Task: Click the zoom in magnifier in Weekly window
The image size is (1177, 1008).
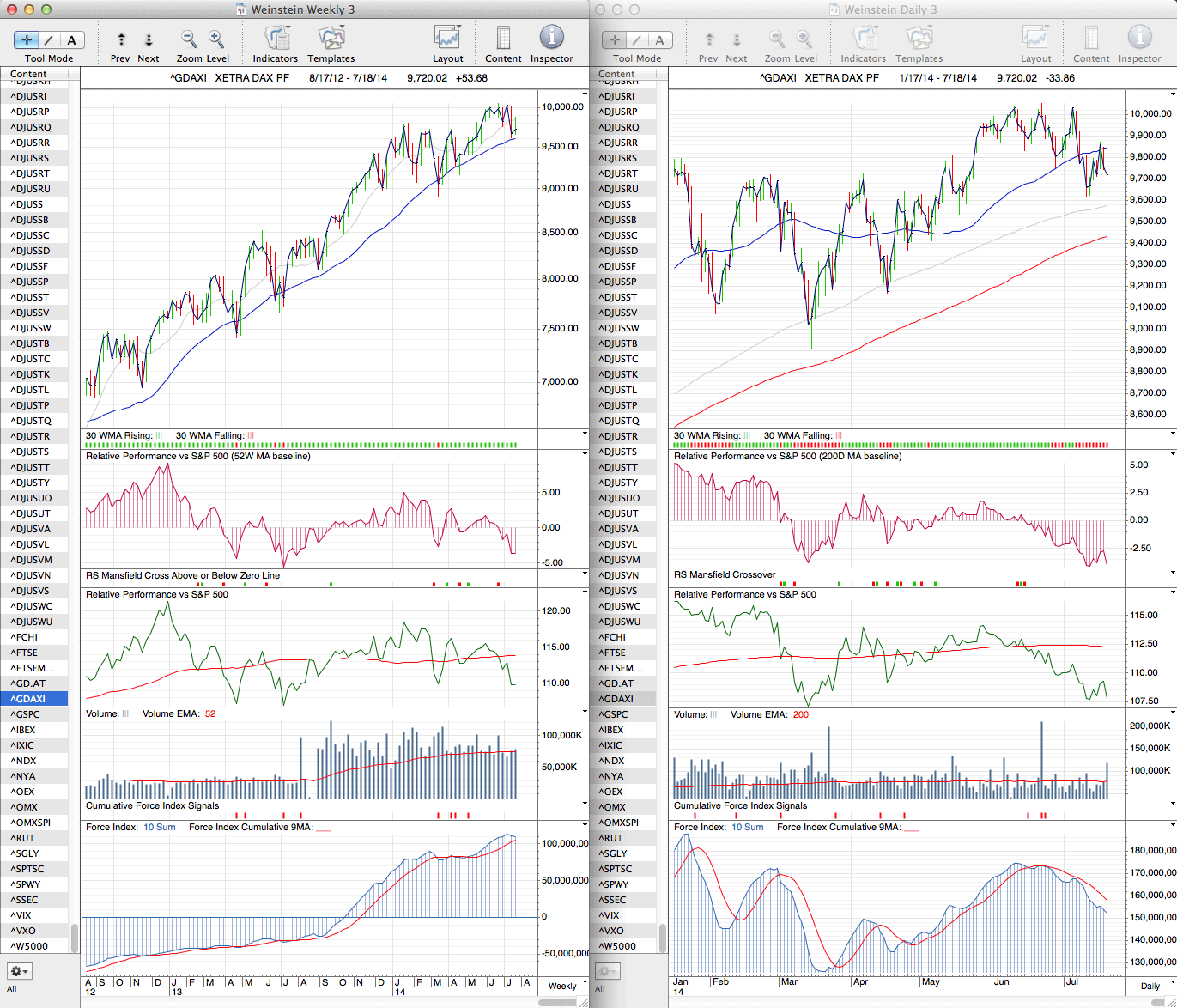Action: tap(216, 39)
